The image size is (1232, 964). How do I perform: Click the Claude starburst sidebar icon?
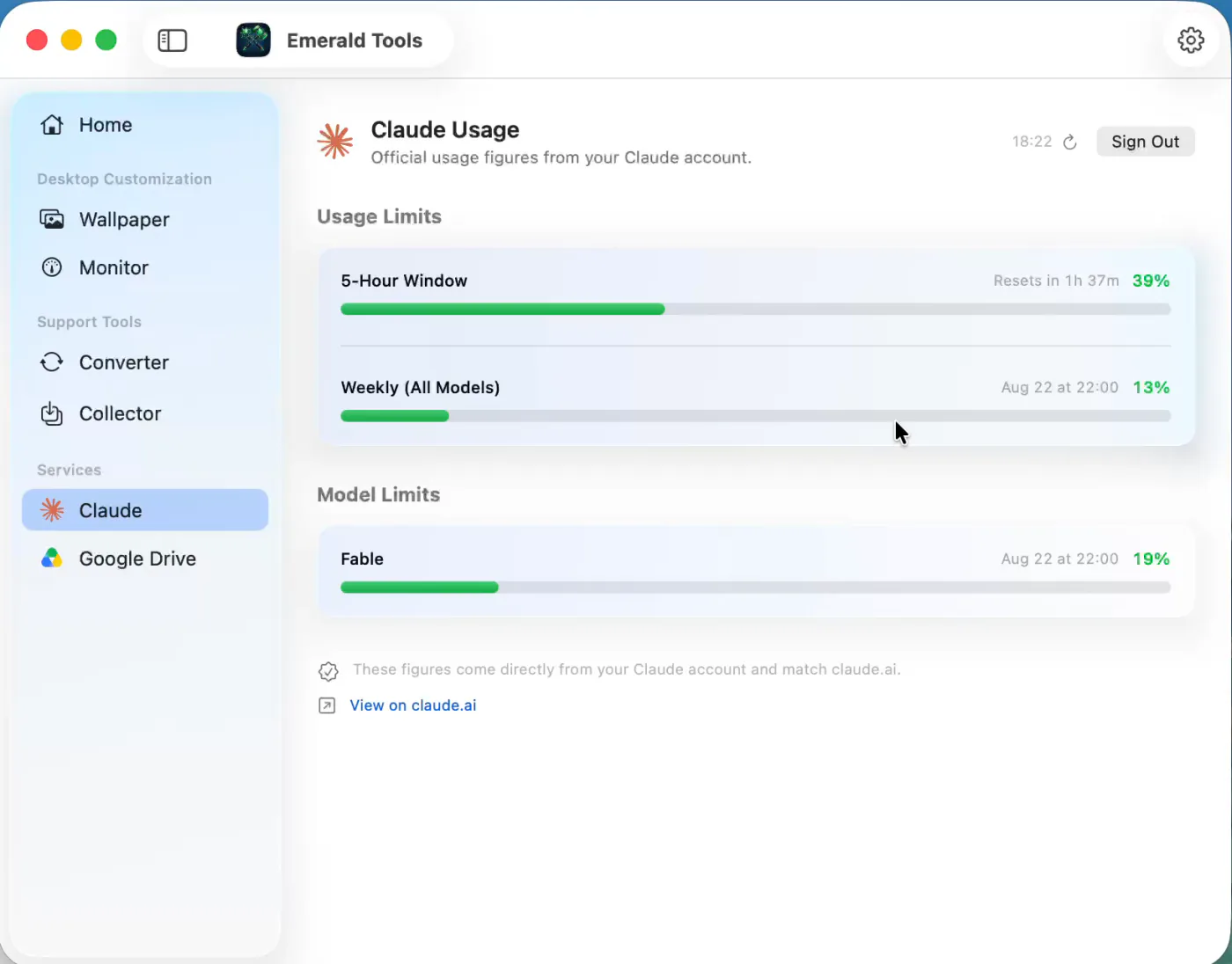52,510
